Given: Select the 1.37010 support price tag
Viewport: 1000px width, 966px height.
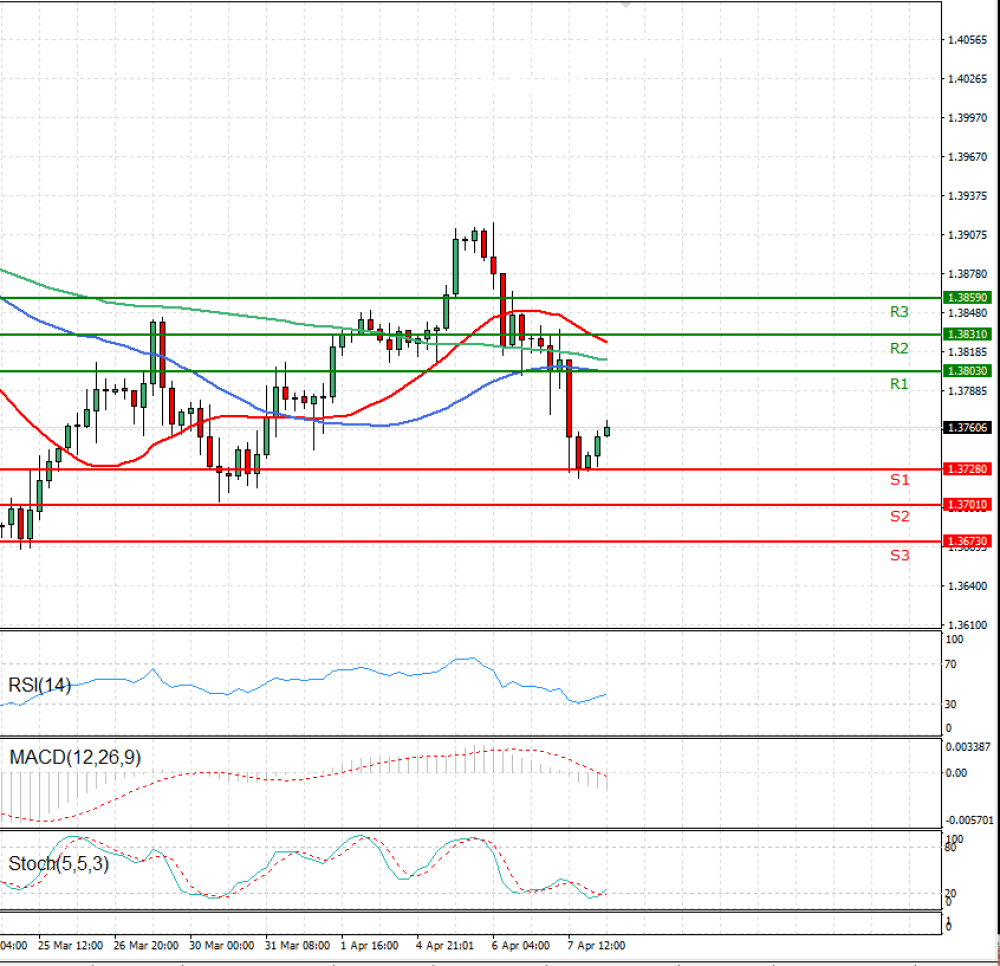Looking at the screenshot, I should pos(967,504).
